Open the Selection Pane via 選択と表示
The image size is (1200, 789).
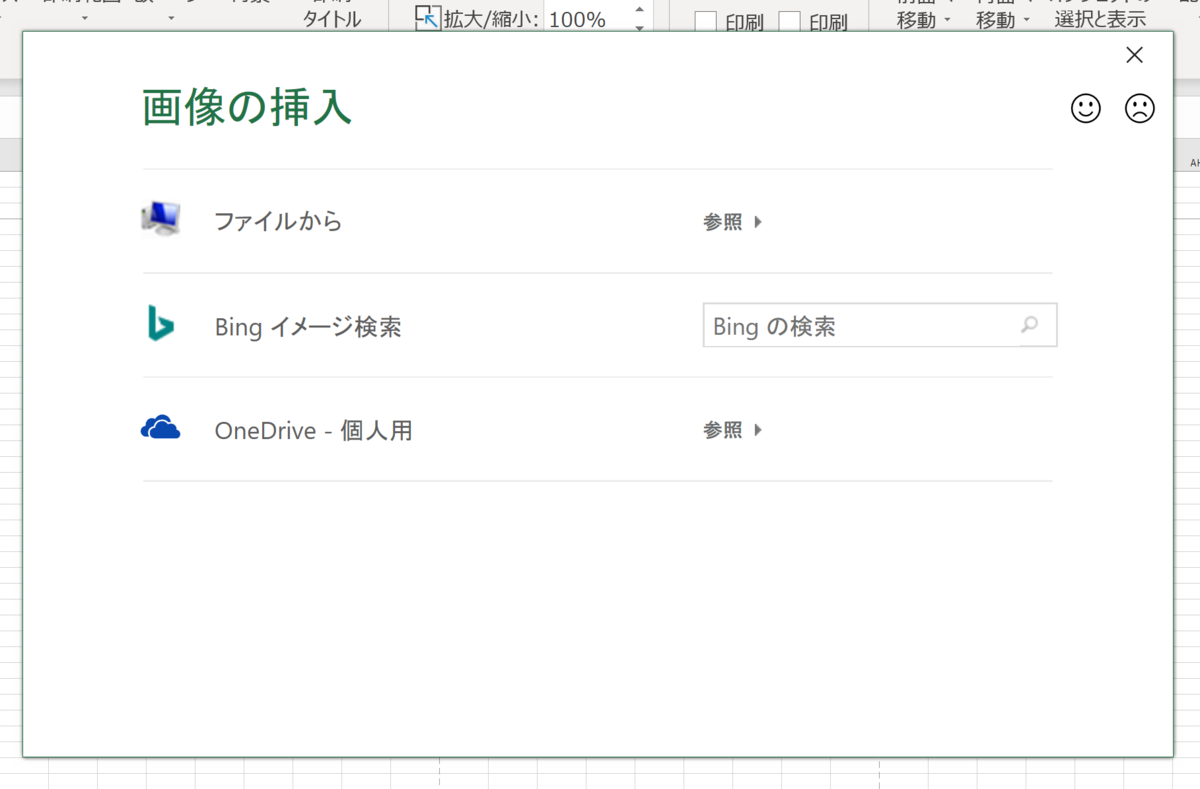[1099, 18]
